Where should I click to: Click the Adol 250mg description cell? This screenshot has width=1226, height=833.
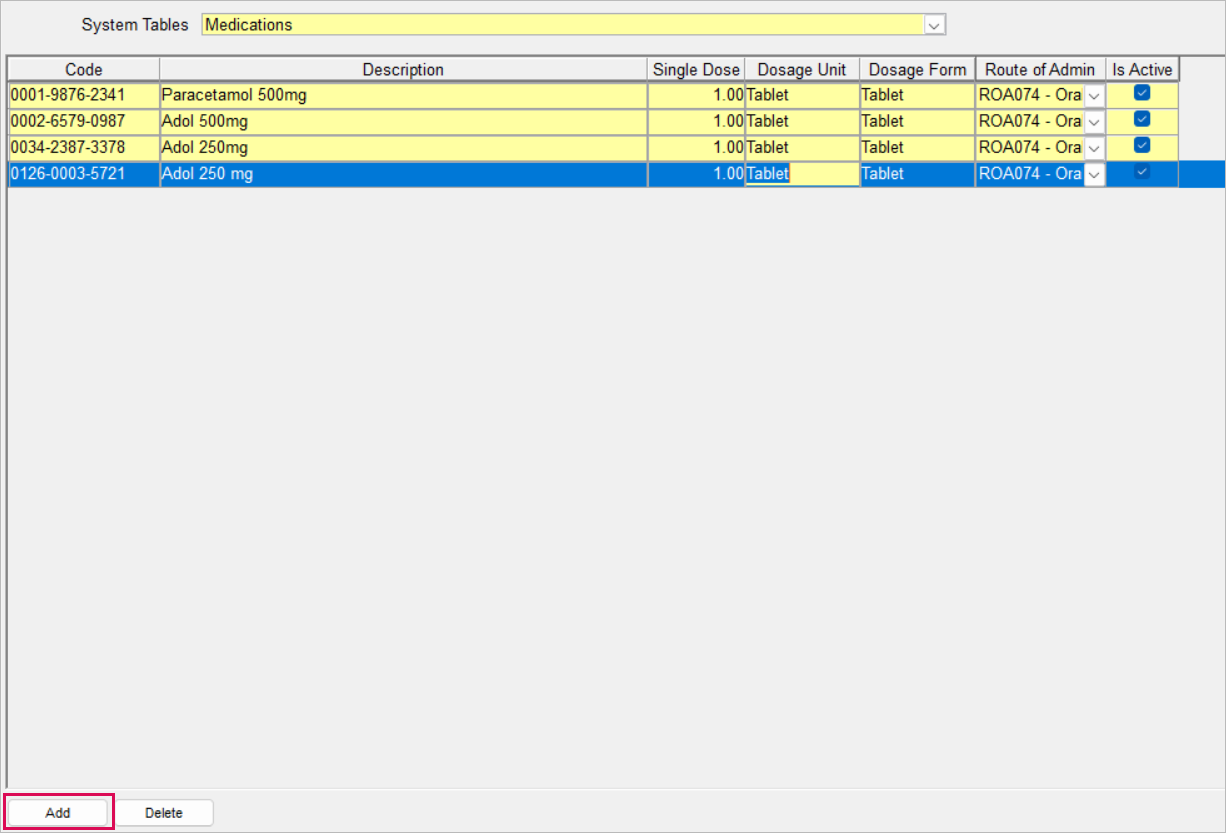click(403, 147)
